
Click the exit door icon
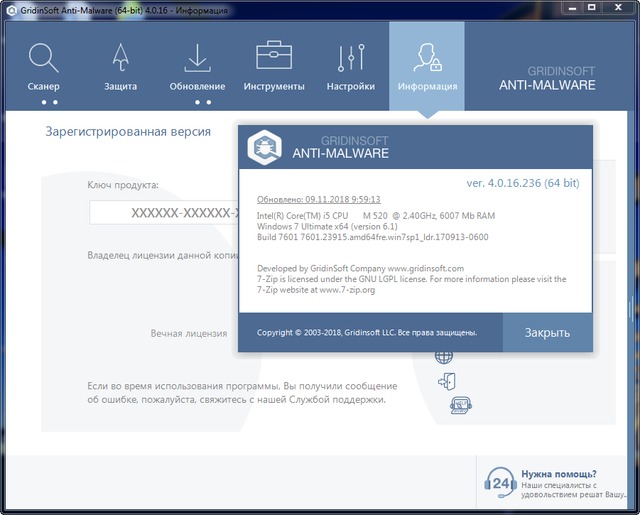446,381
